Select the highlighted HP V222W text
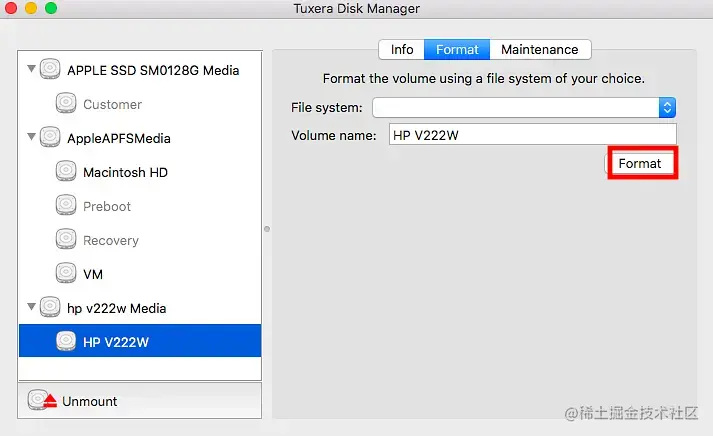713x436 pixels. 116,342
